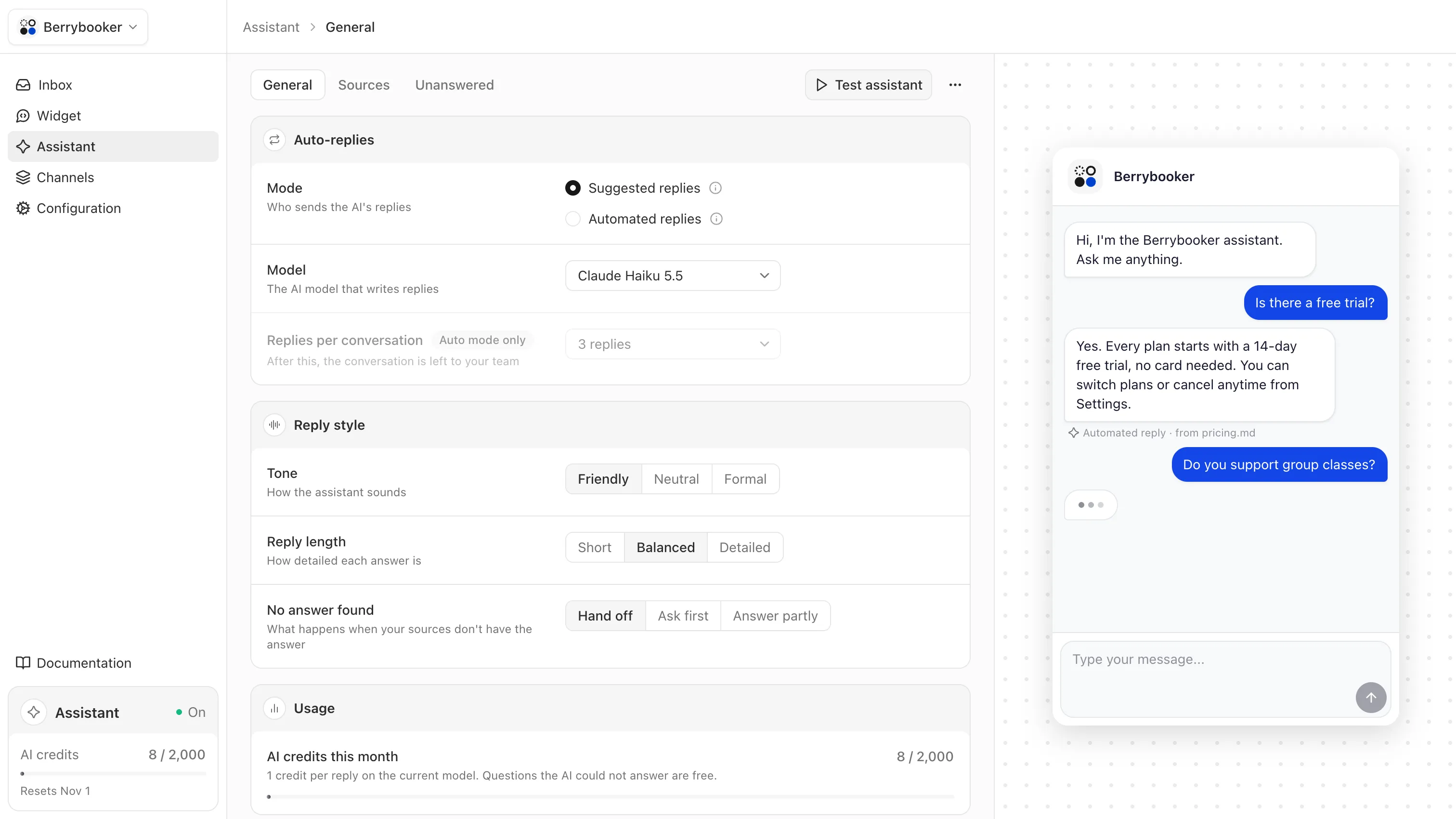Switch to the Sources tab
Viewport: 1456px width, 819px height.
[x=364, y=85]
